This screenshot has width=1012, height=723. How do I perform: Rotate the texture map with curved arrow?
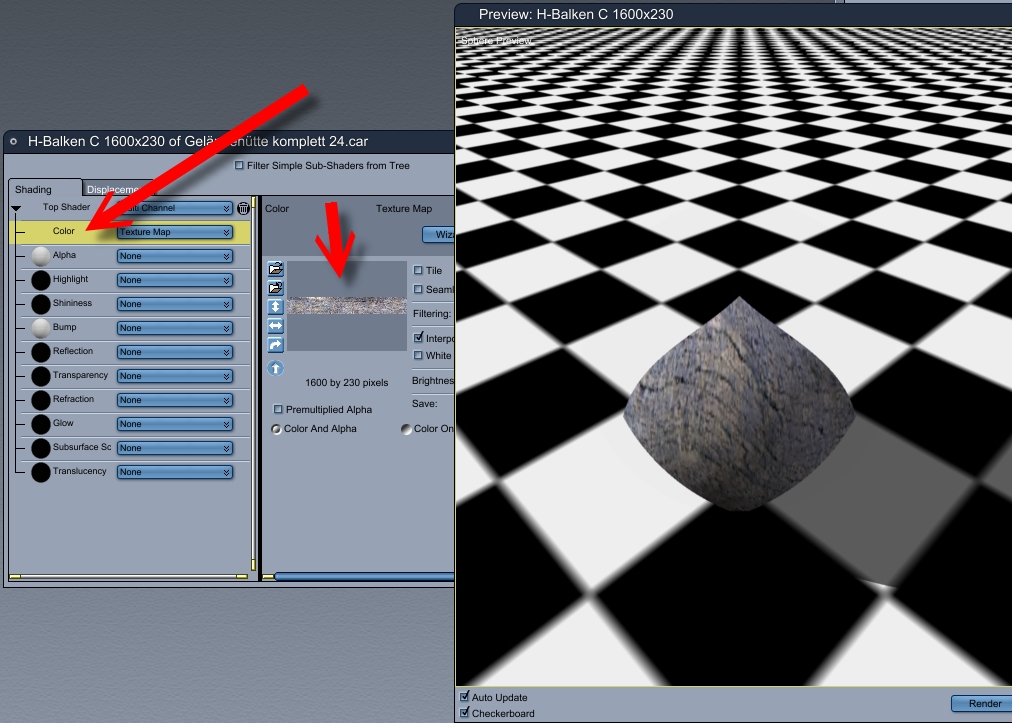click(276, 345)
